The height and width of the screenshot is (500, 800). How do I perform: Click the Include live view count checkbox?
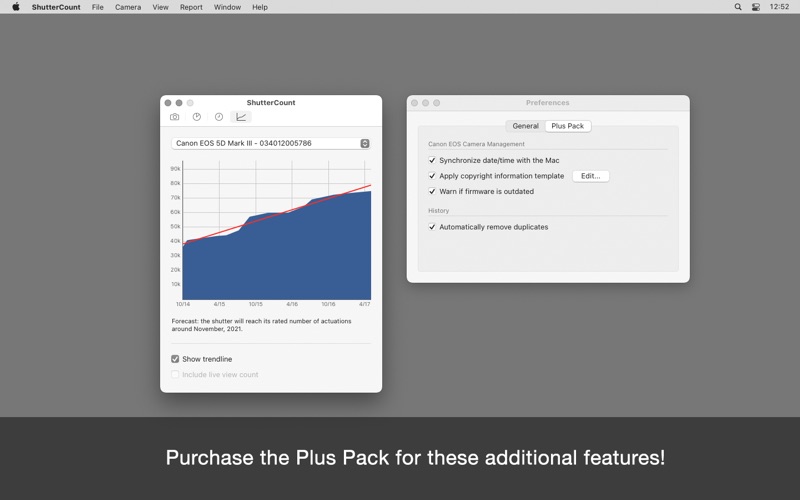(x=175, y=374)
